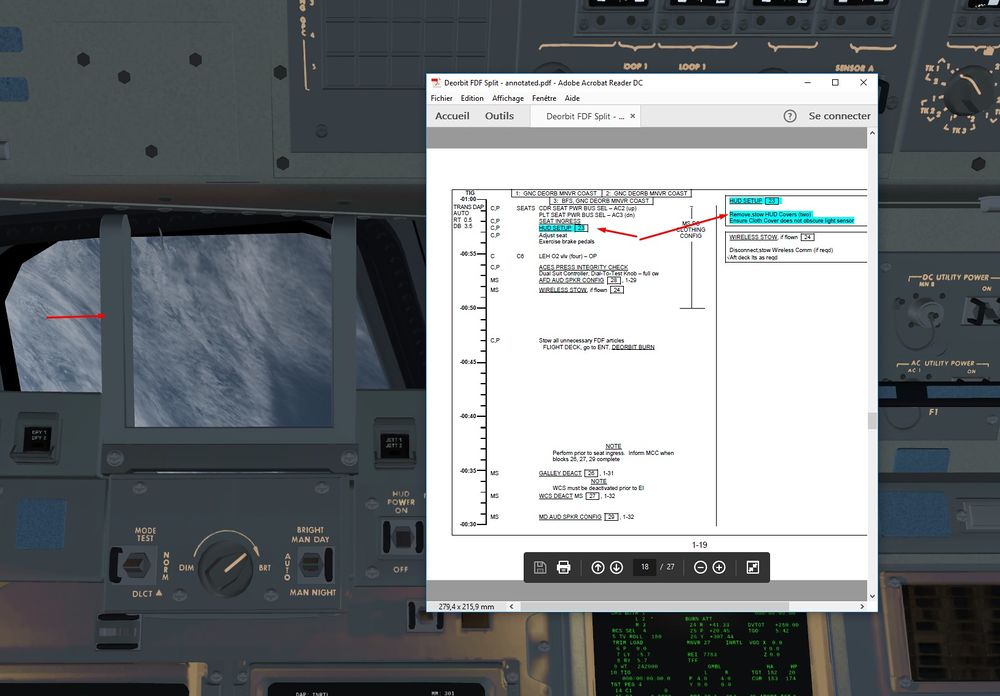This screenshot has width=1000, height=696.
Task: Click the vertical scrollbar up arrow in Acrobat
Action: (872, 133)
